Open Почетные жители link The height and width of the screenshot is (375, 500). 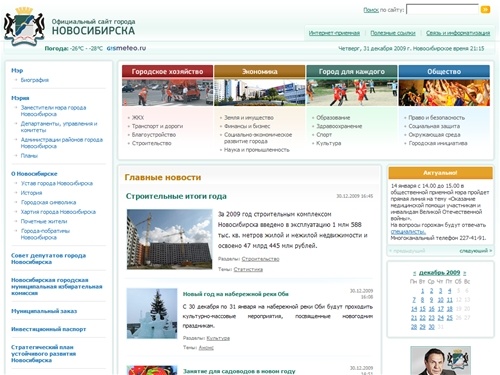[x=44, y=221]
